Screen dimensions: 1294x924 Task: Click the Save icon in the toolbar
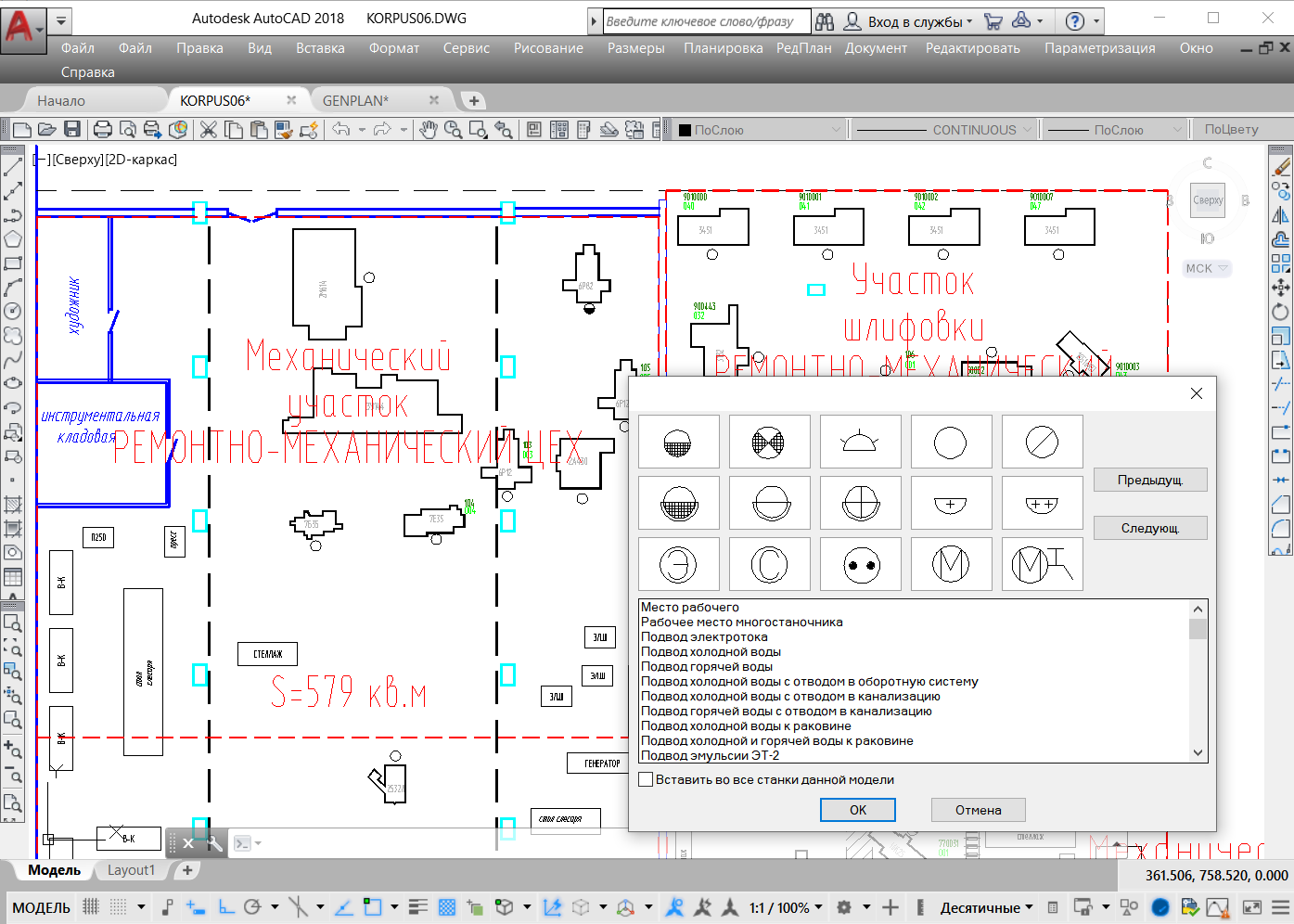[72, 130]
